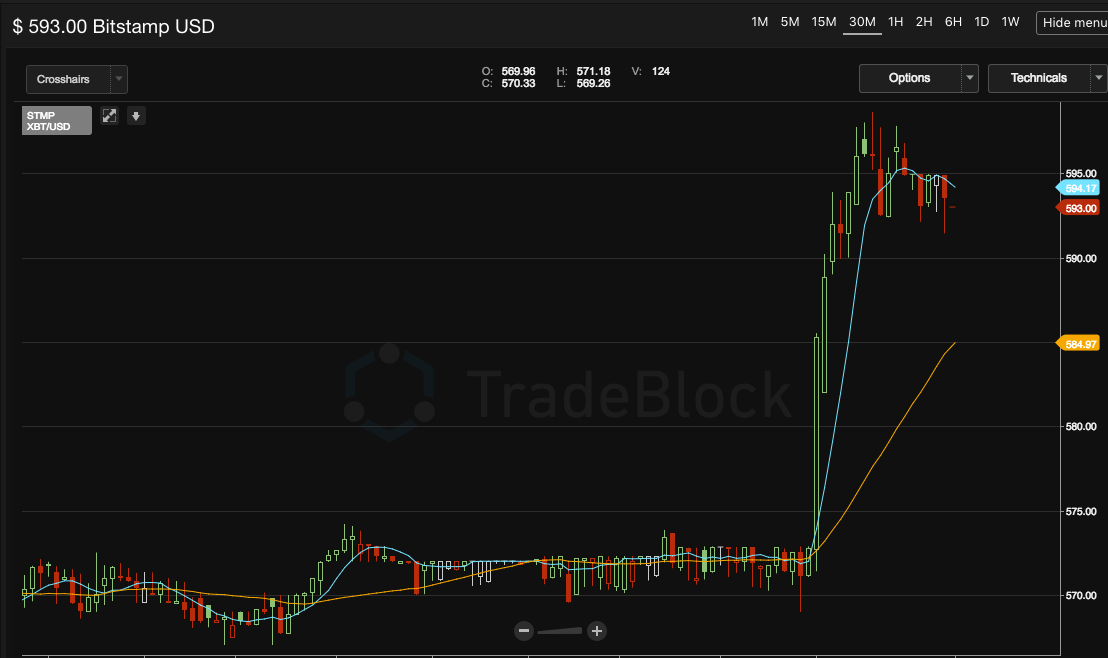Expand the Crosshairs dropdown arrow
The height and width of the screenshot is (658, 1108).
pyautogui.click(x=119, y=79)
